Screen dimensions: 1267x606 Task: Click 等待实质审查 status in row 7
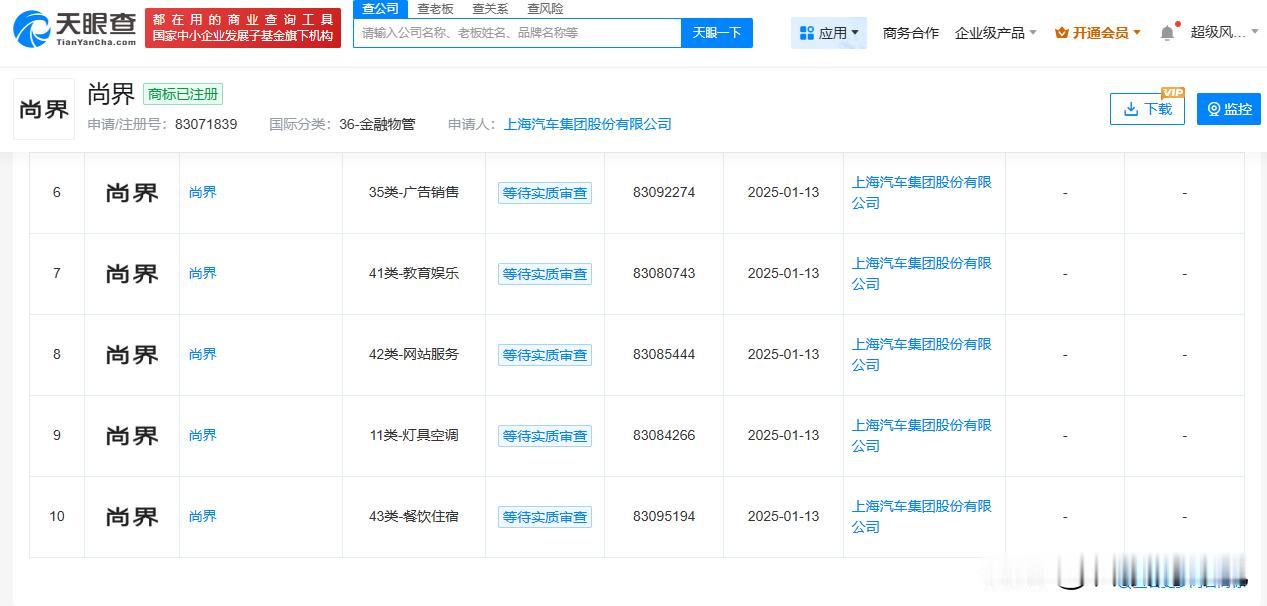click(545, 274)
